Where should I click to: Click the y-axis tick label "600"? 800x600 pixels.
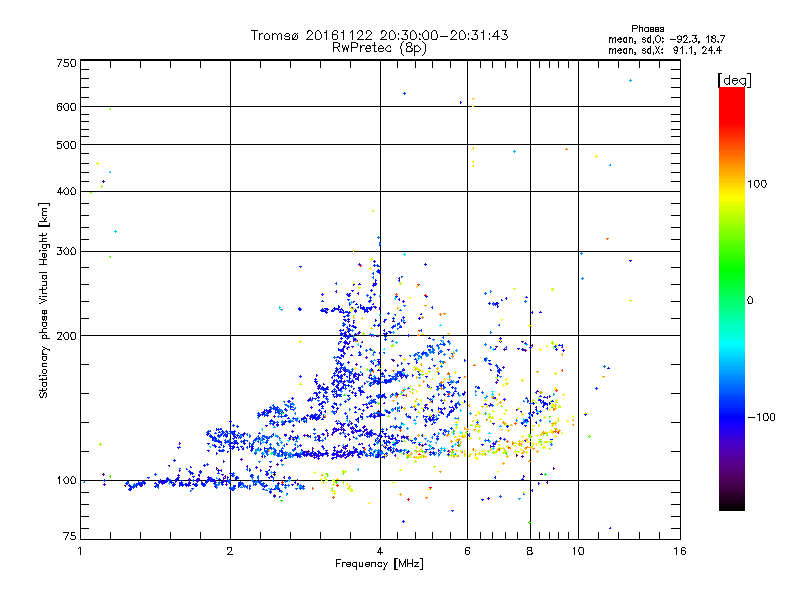click(x=66, y=107)
